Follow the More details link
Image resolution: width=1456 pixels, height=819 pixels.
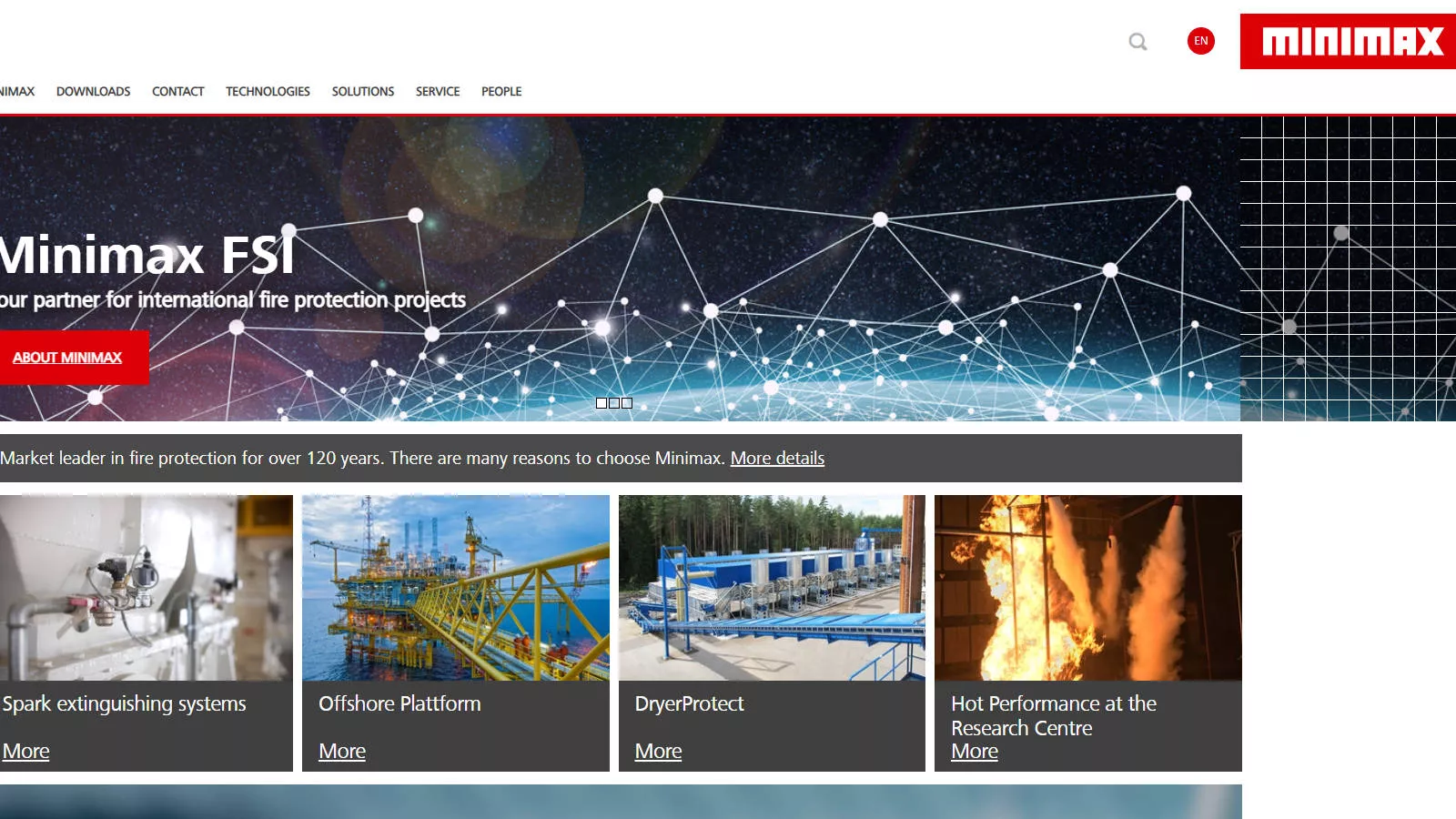pyautogui.click(x=777, y=458)
